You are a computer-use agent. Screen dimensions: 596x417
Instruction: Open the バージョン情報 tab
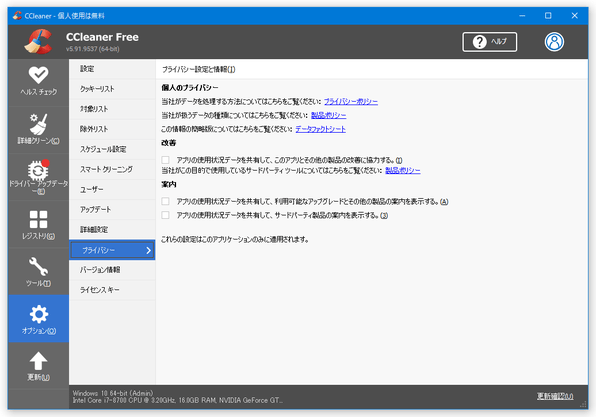point(112,270)
